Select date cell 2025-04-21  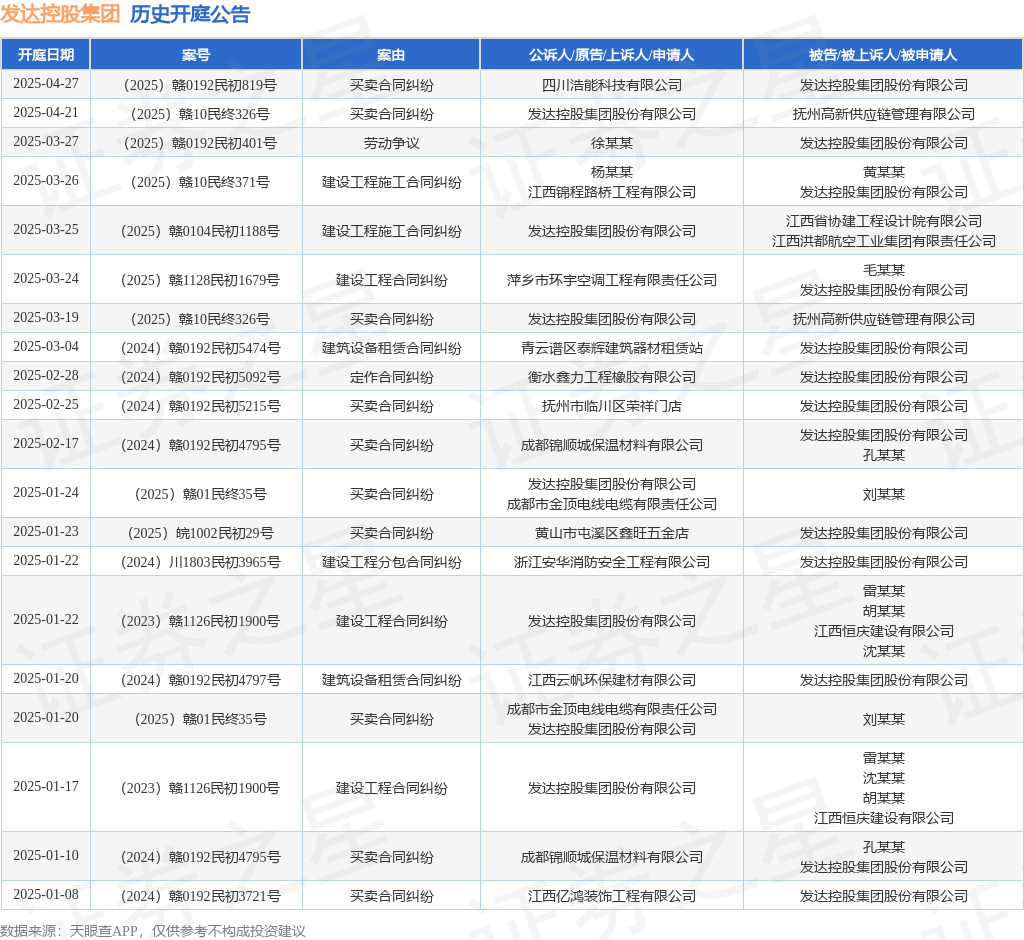pos(46,112)
